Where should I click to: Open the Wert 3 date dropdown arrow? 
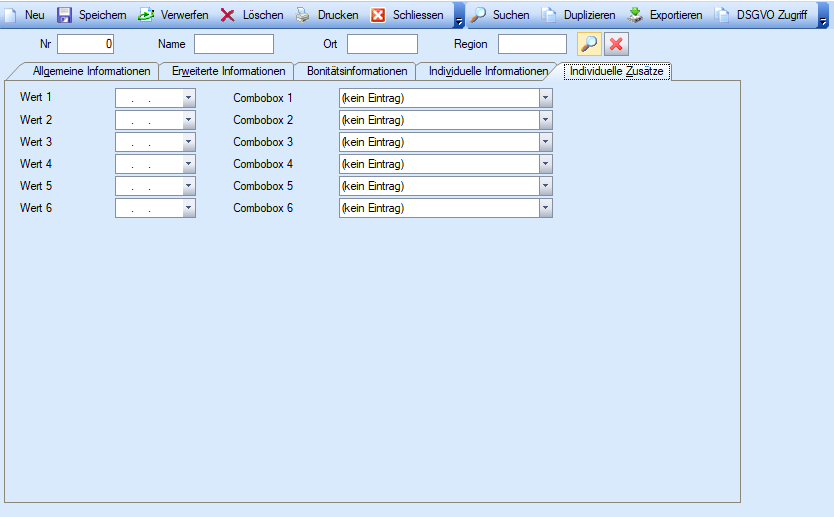click(188, 142)
